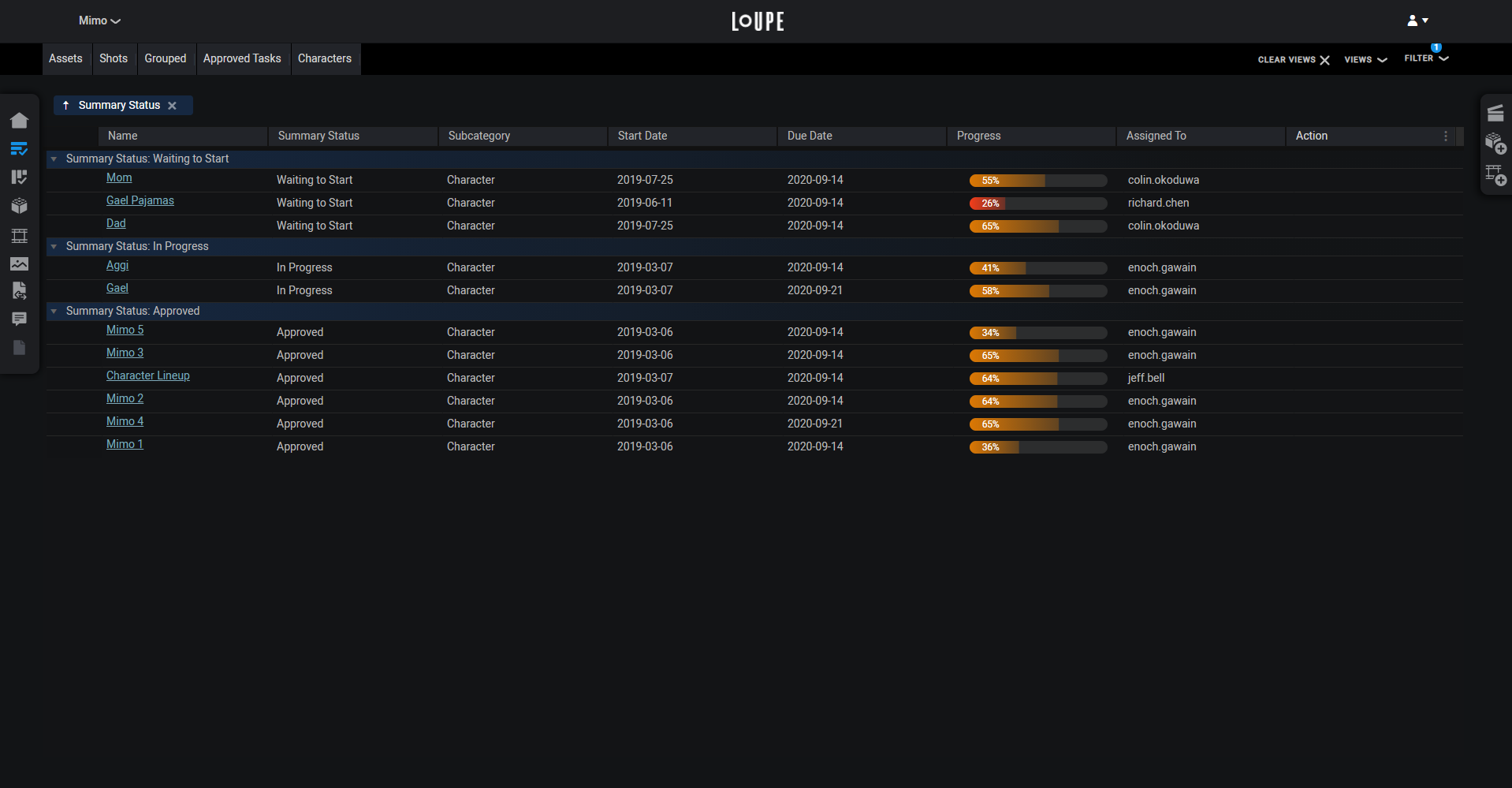This screenshot has height=788, width=1512.
Task: Click start date 2019-06-11 cell
Action: click(x=645, y=204)
